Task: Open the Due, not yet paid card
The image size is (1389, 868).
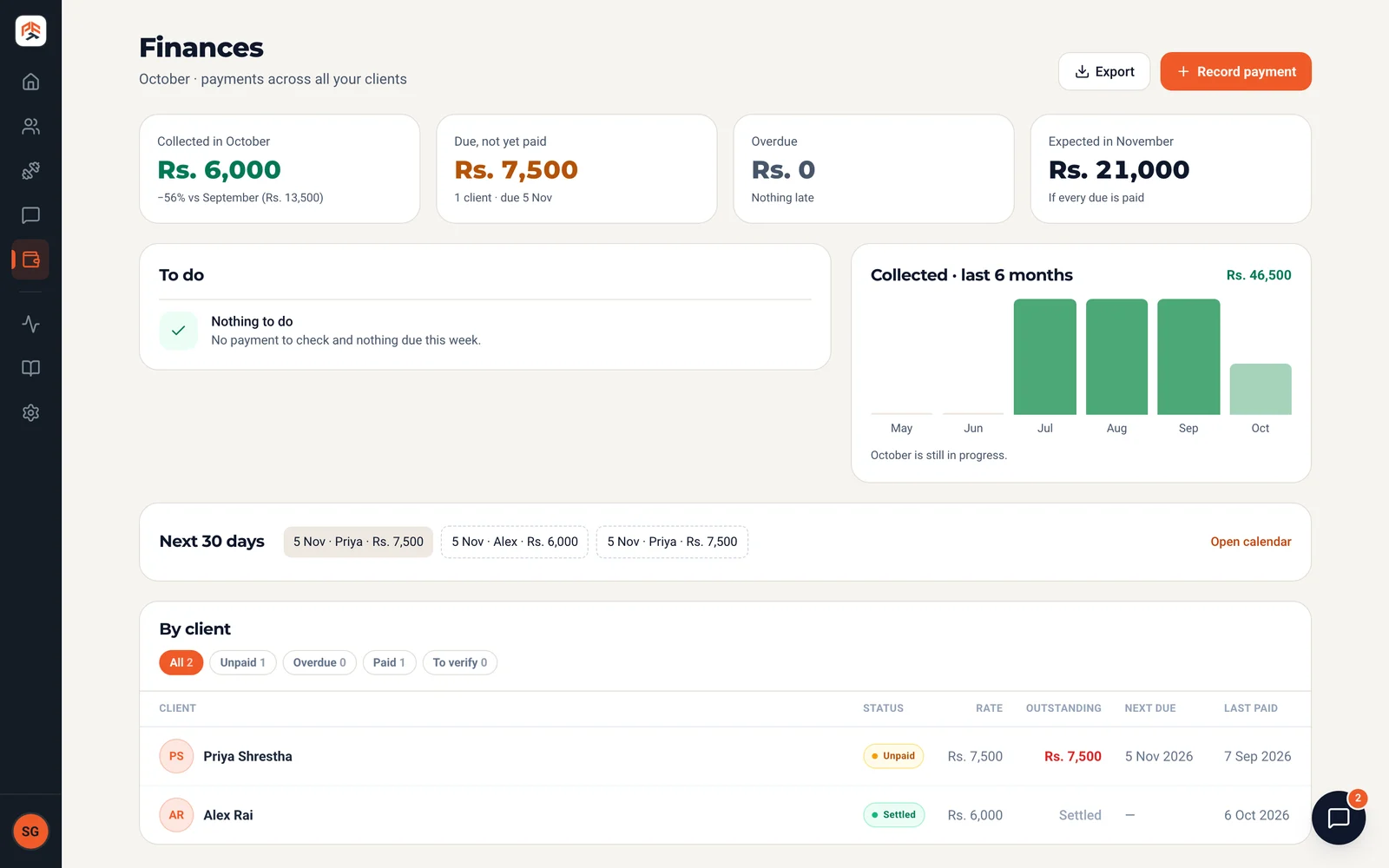Action: pyautogui.click(x=576, y=169)
